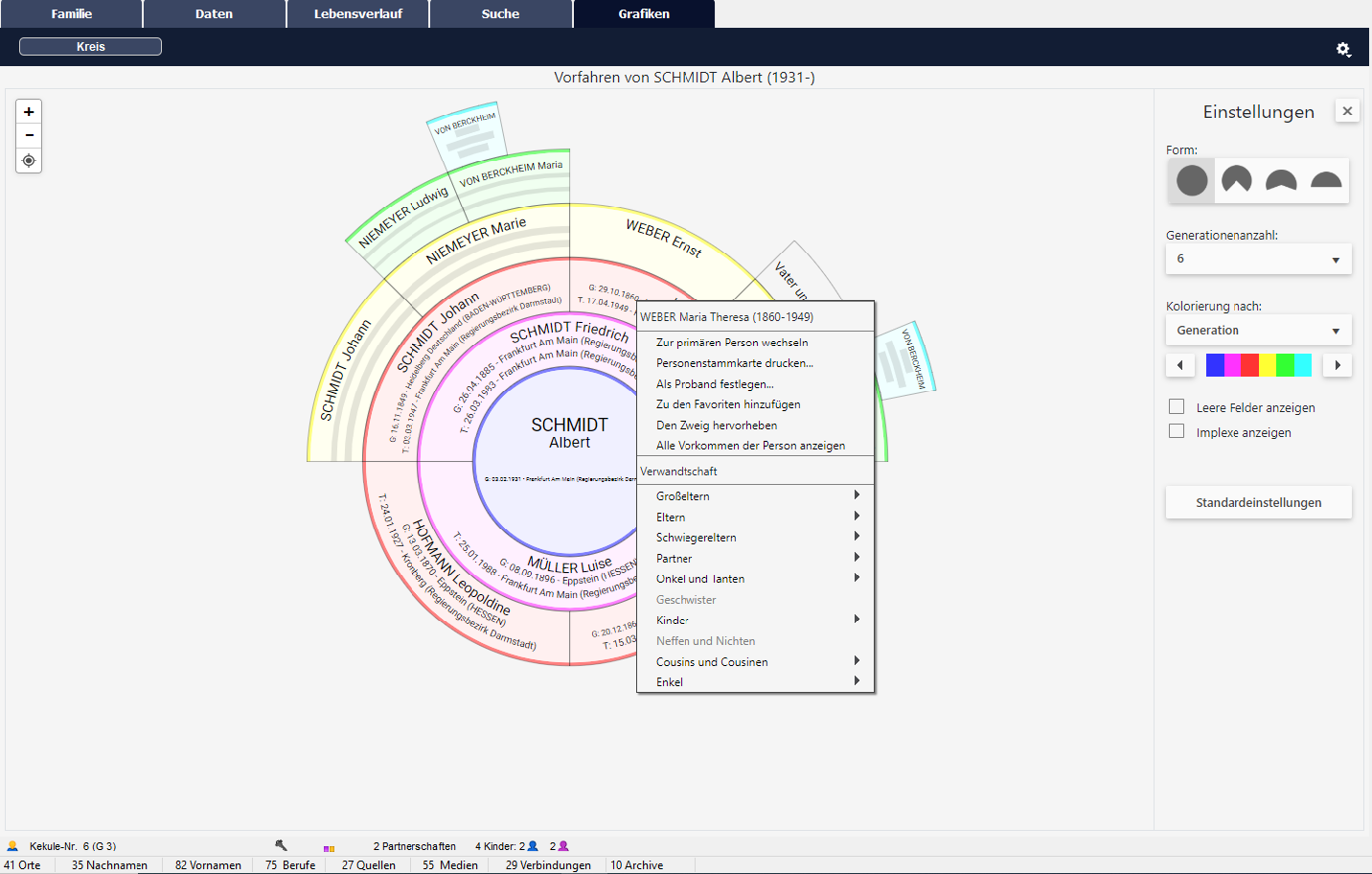Pick the green color swatch

point(1286,365)
